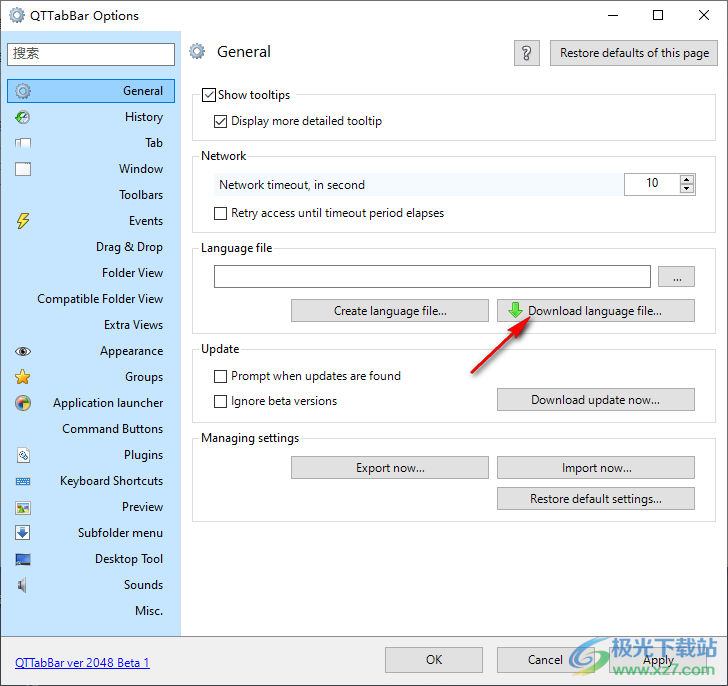Check Ignore beta versions

(221, 401)
